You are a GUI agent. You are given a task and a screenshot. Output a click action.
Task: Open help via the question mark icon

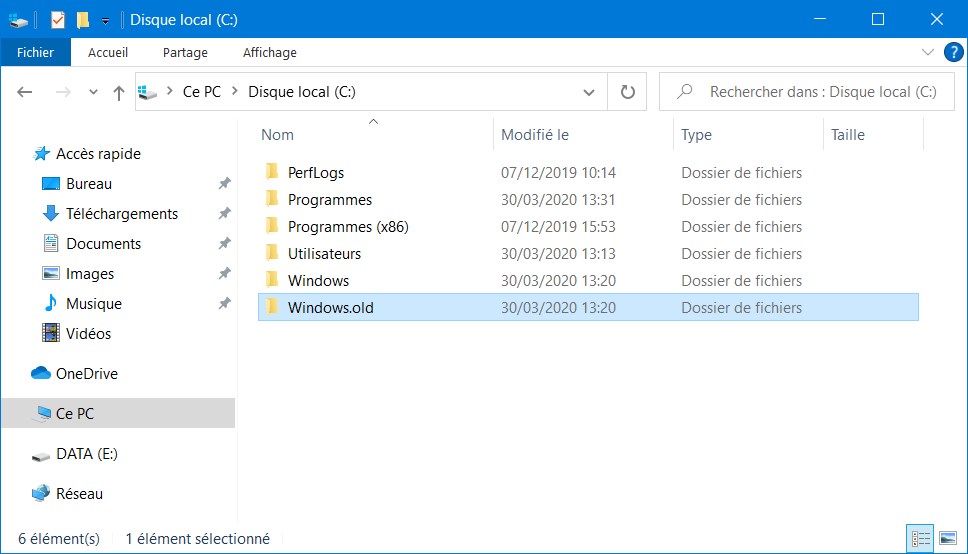(953, 52)
